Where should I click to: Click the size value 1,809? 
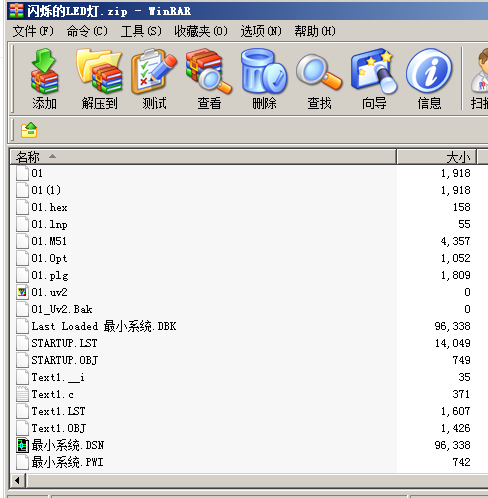pos(455,275)
